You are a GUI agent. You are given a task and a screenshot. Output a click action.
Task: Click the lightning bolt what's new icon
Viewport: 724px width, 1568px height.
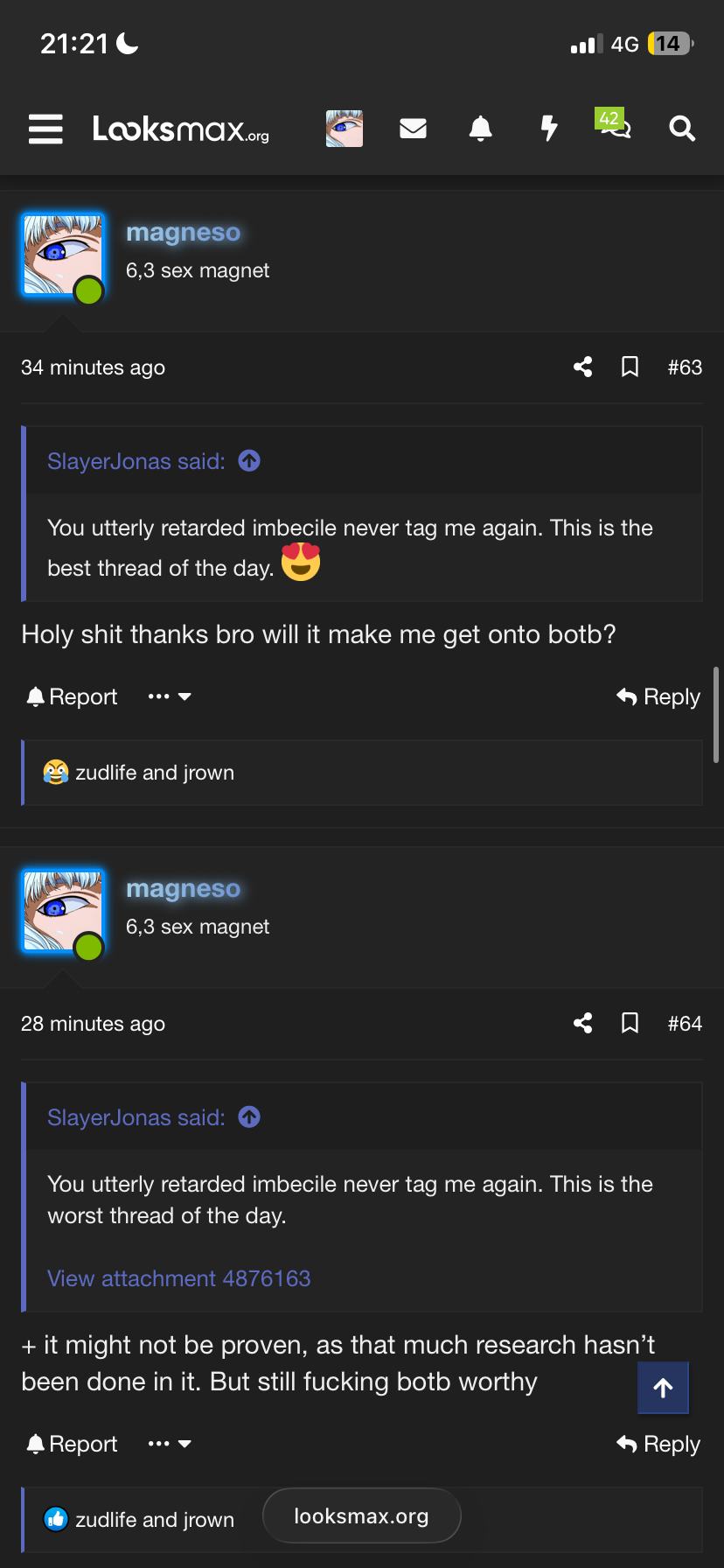pos(548,129)
